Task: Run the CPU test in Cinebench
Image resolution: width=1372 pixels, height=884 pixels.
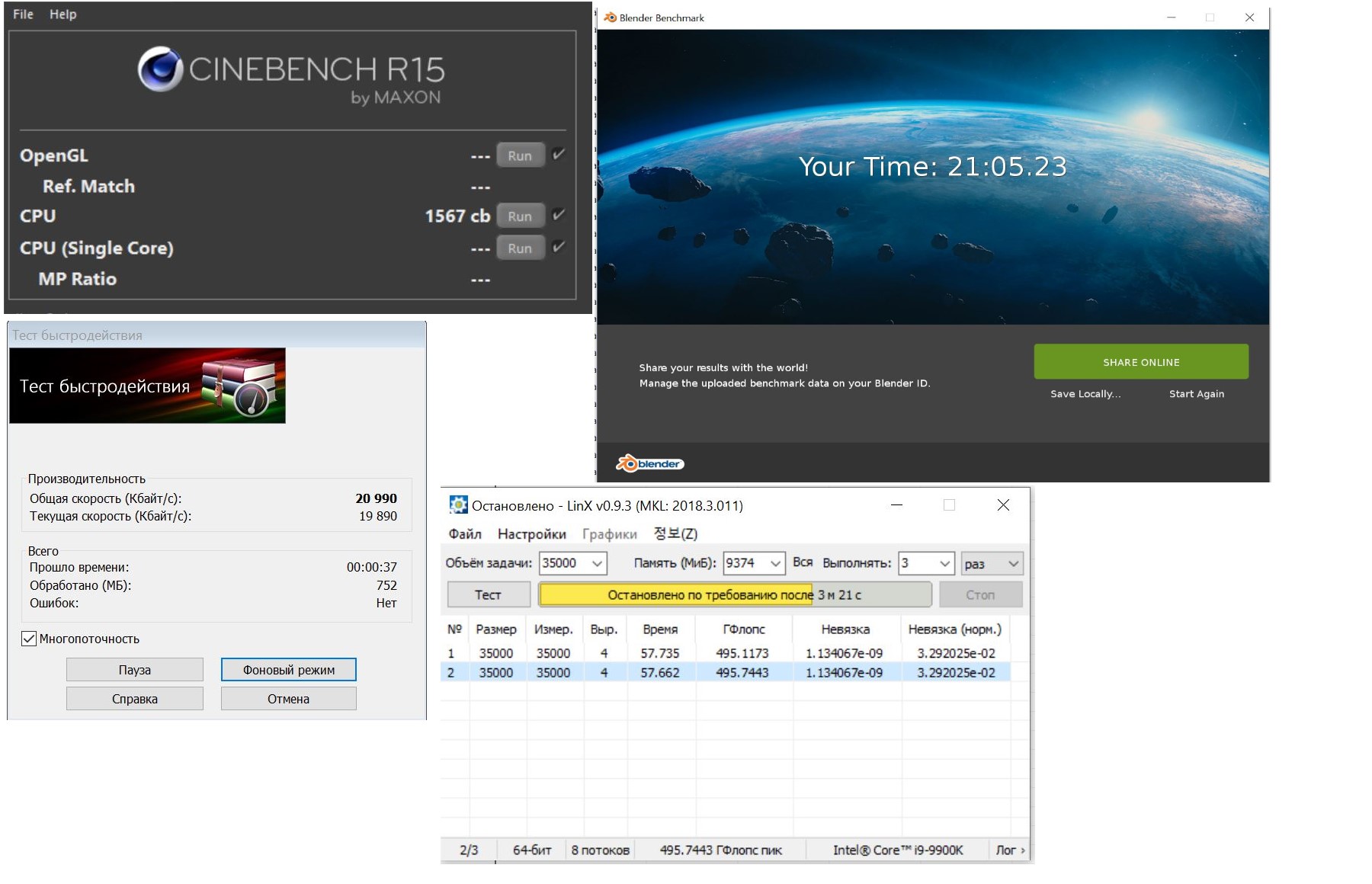Action: 521,216
